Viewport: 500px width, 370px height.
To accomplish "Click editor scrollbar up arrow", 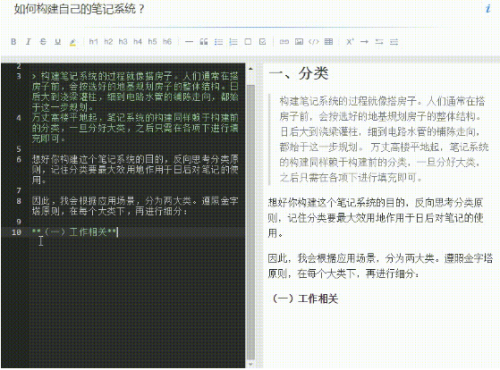I will [251, 69].
